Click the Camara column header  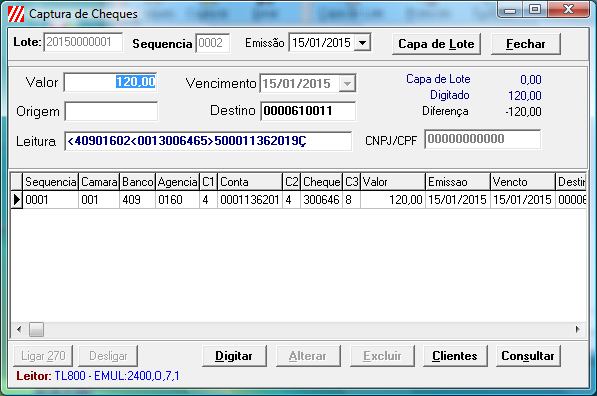coord(99,182)
